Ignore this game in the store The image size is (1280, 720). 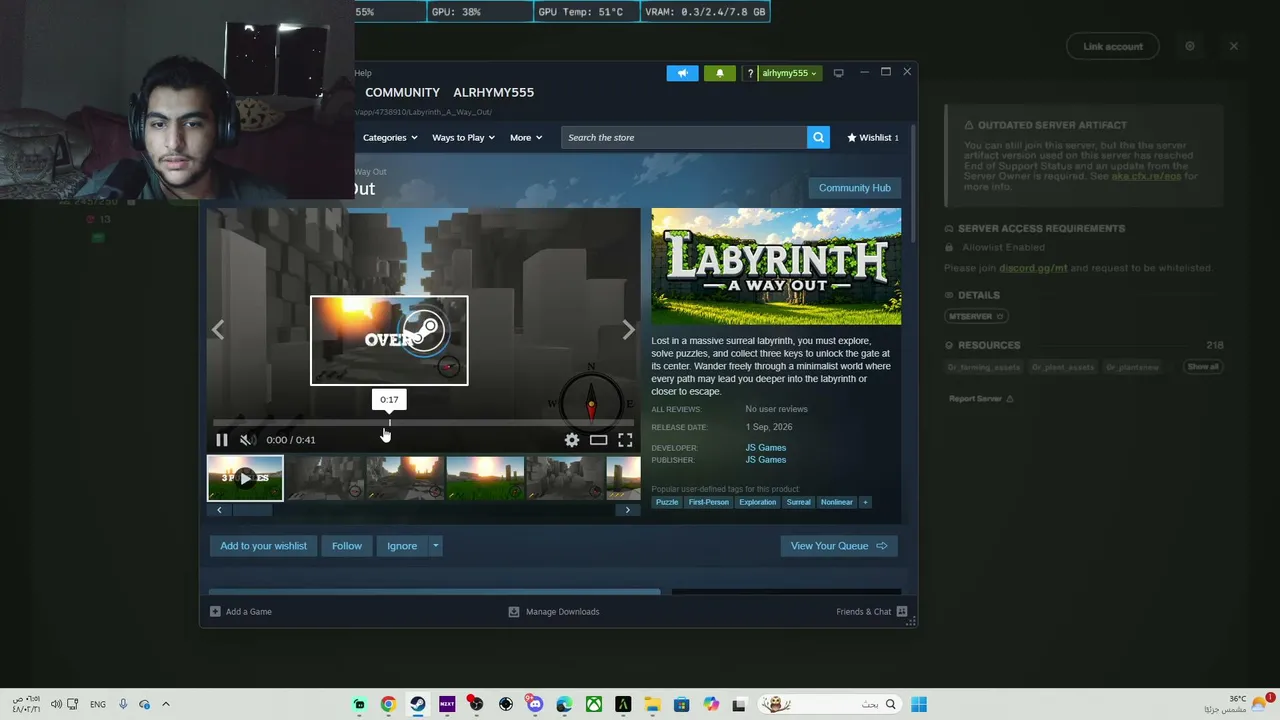click(x=402, y=546)
